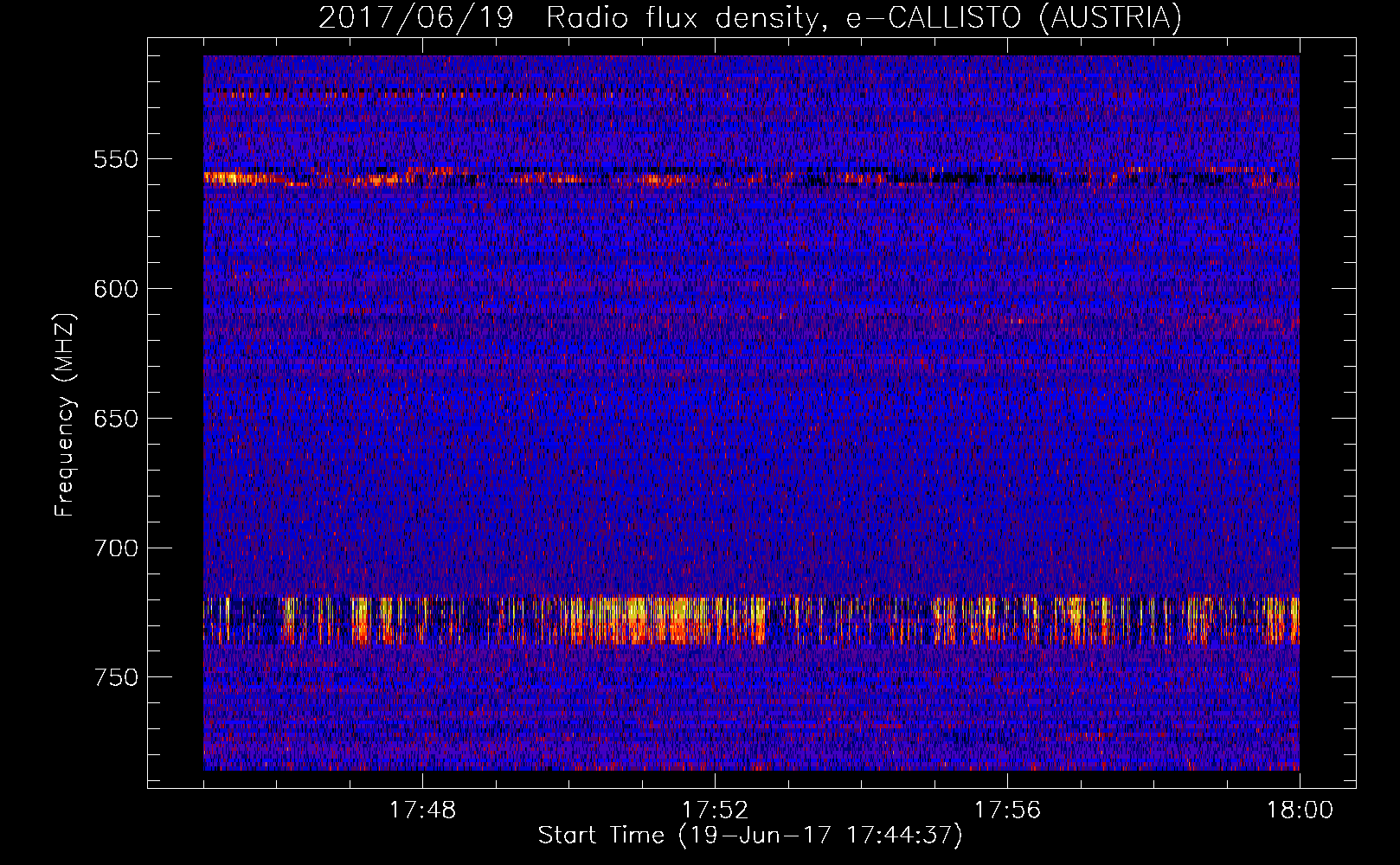Click the '18:00' time tick label

click(x=1300, y=811)
